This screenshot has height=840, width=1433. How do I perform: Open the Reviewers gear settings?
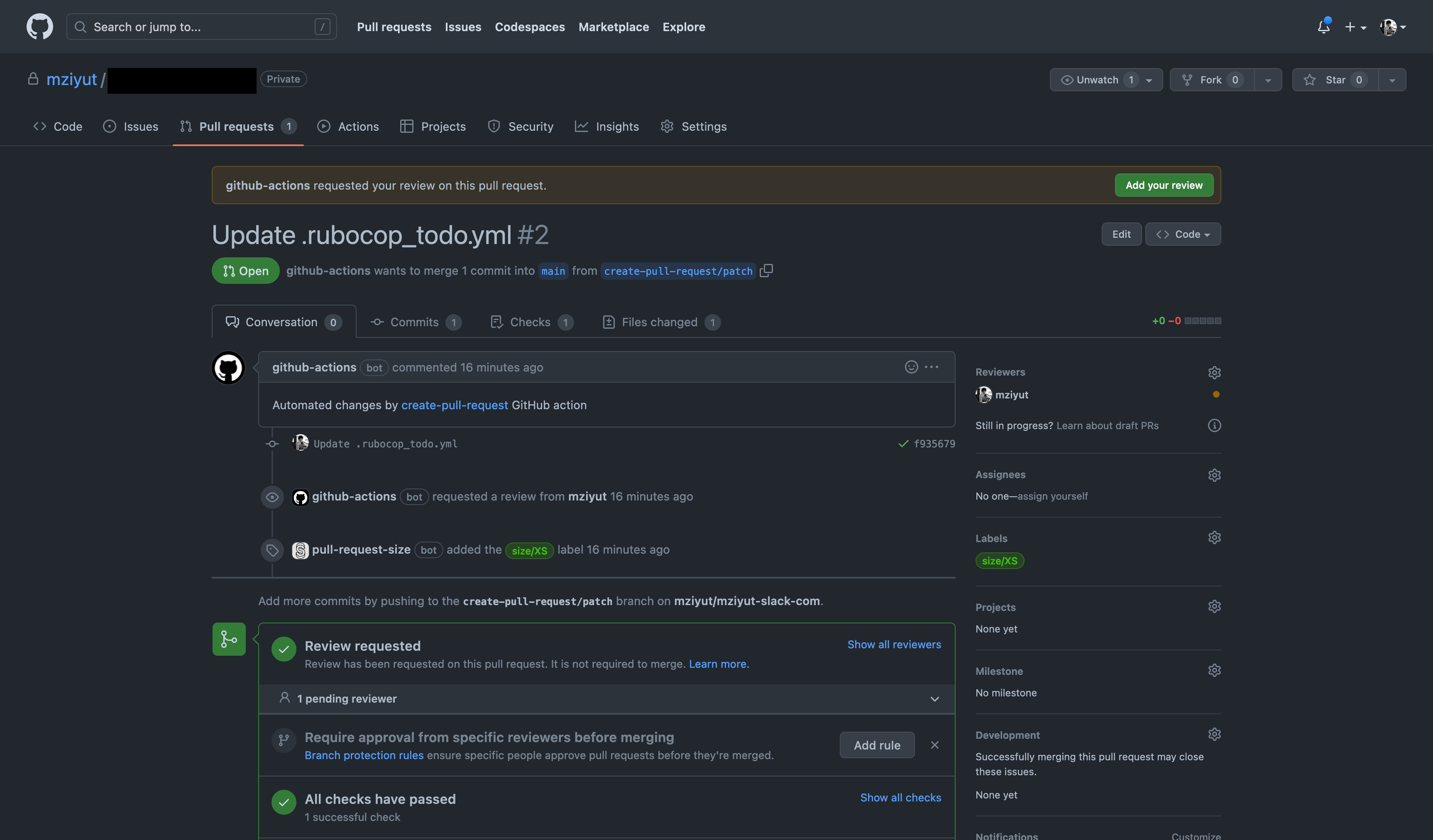[1214, 372]
